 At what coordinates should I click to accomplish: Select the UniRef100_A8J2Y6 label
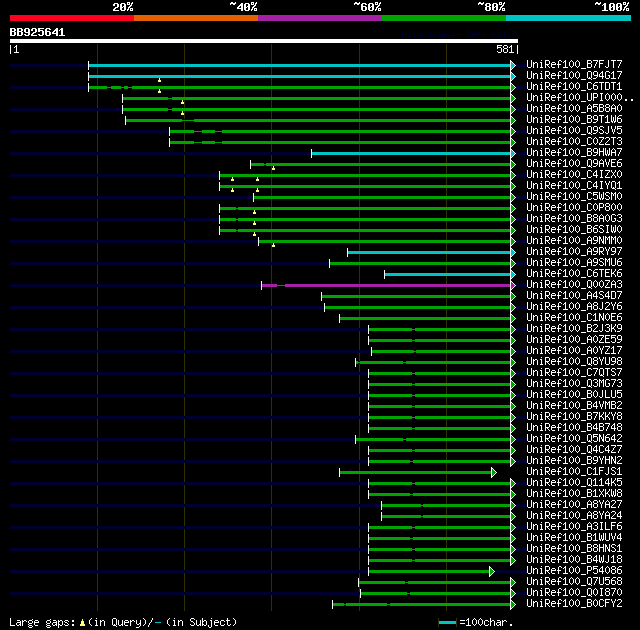pyautogui.click(x=574, y=307)
